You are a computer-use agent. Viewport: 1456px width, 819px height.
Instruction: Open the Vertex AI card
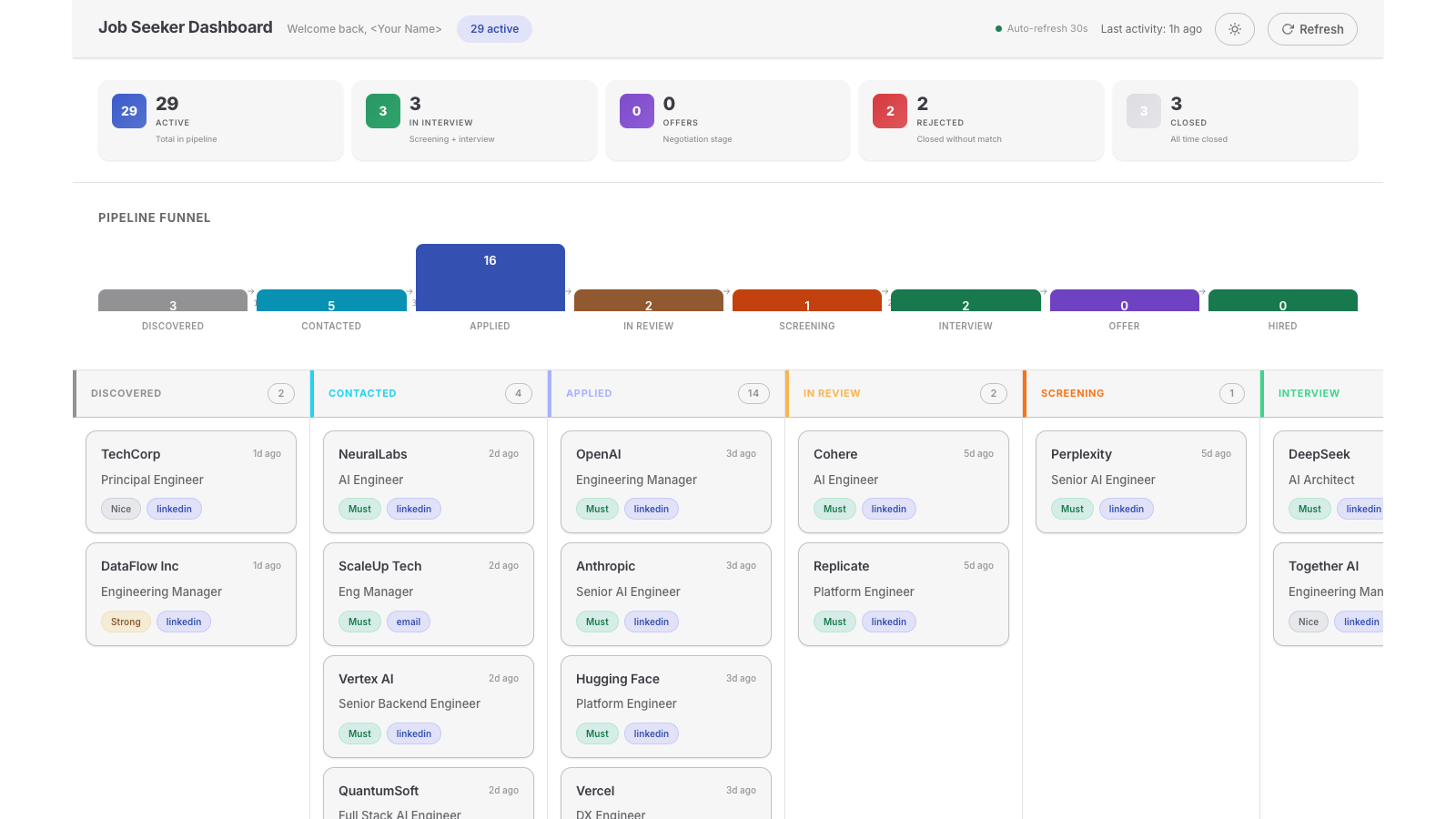pyautogui.click(x=429, y=706)
